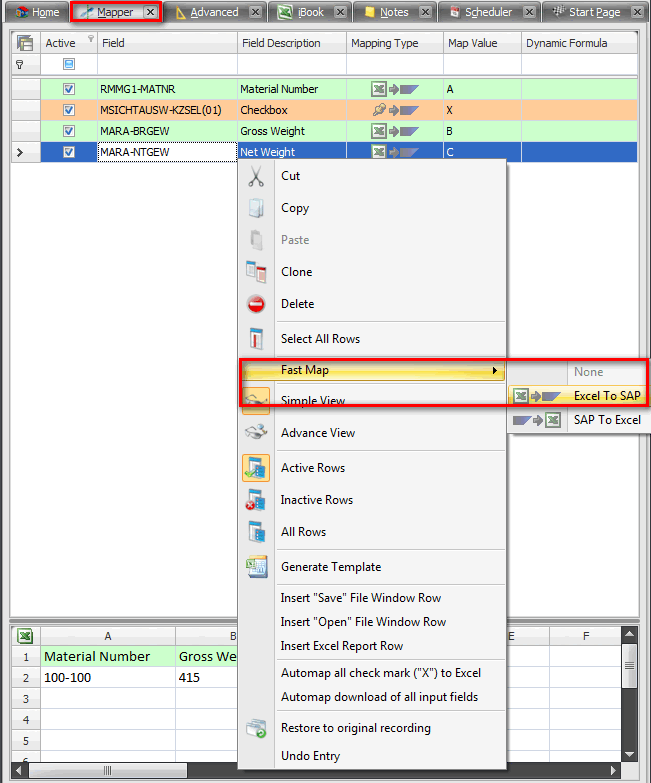Click the Restore to original recording icon

pos(256,728)
